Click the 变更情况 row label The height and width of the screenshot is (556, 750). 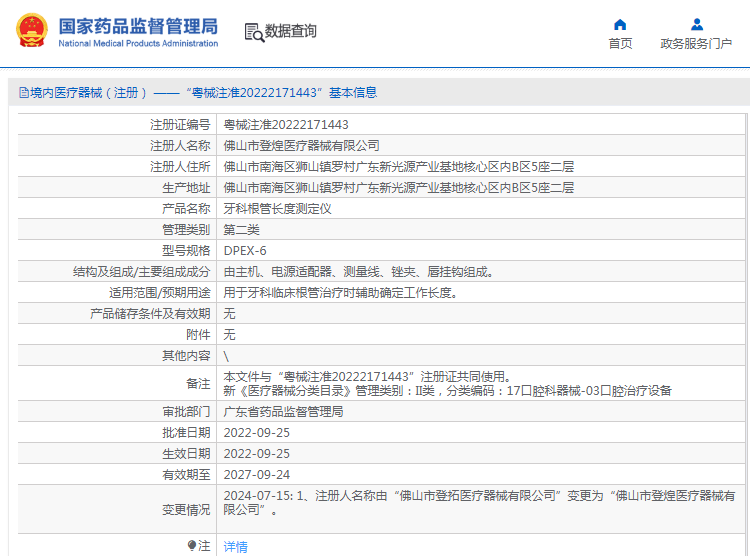tap(186, 510)
